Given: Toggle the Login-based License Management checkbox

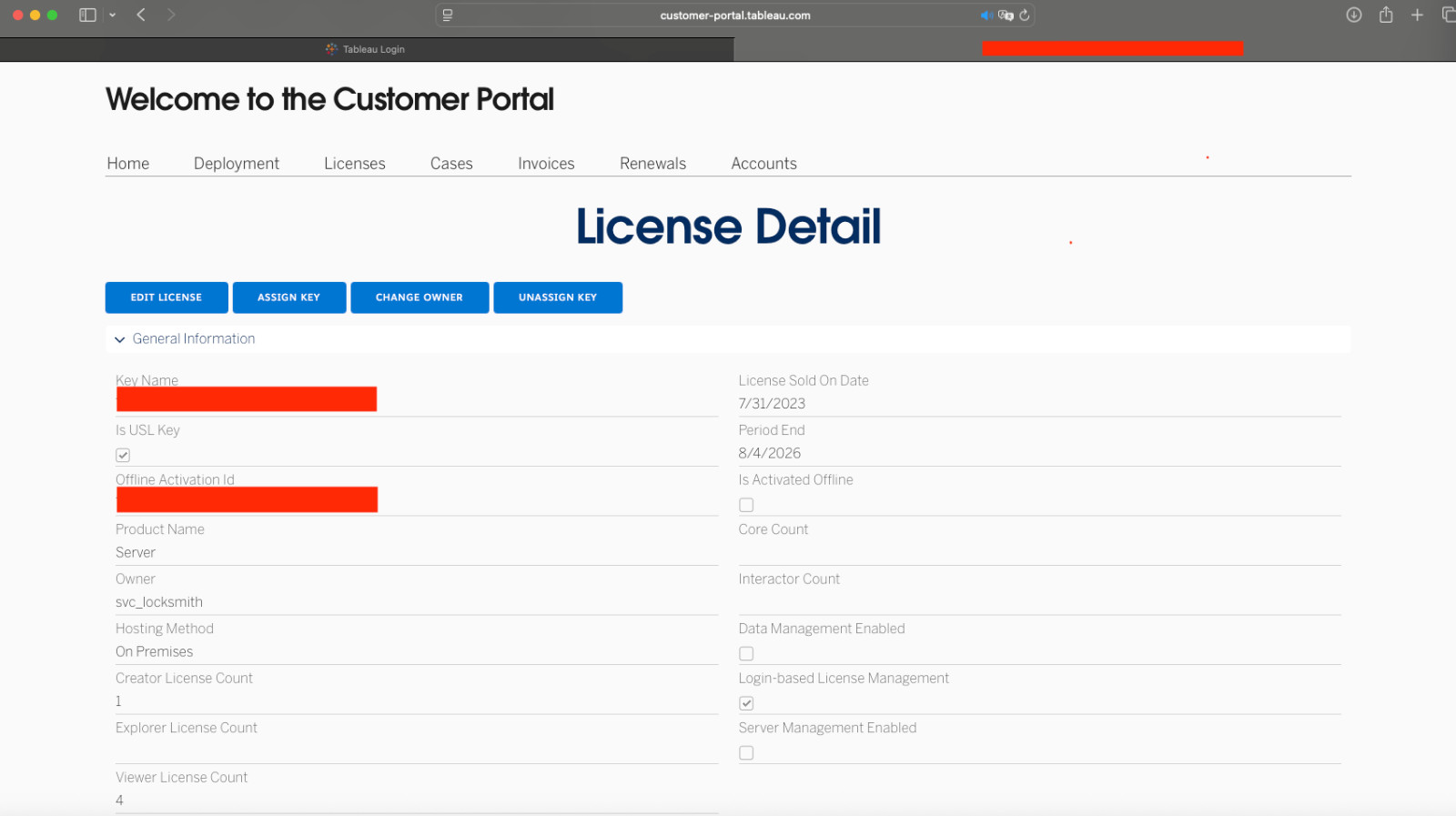Looking at the screenshot, I should click(x=746, y=703).
